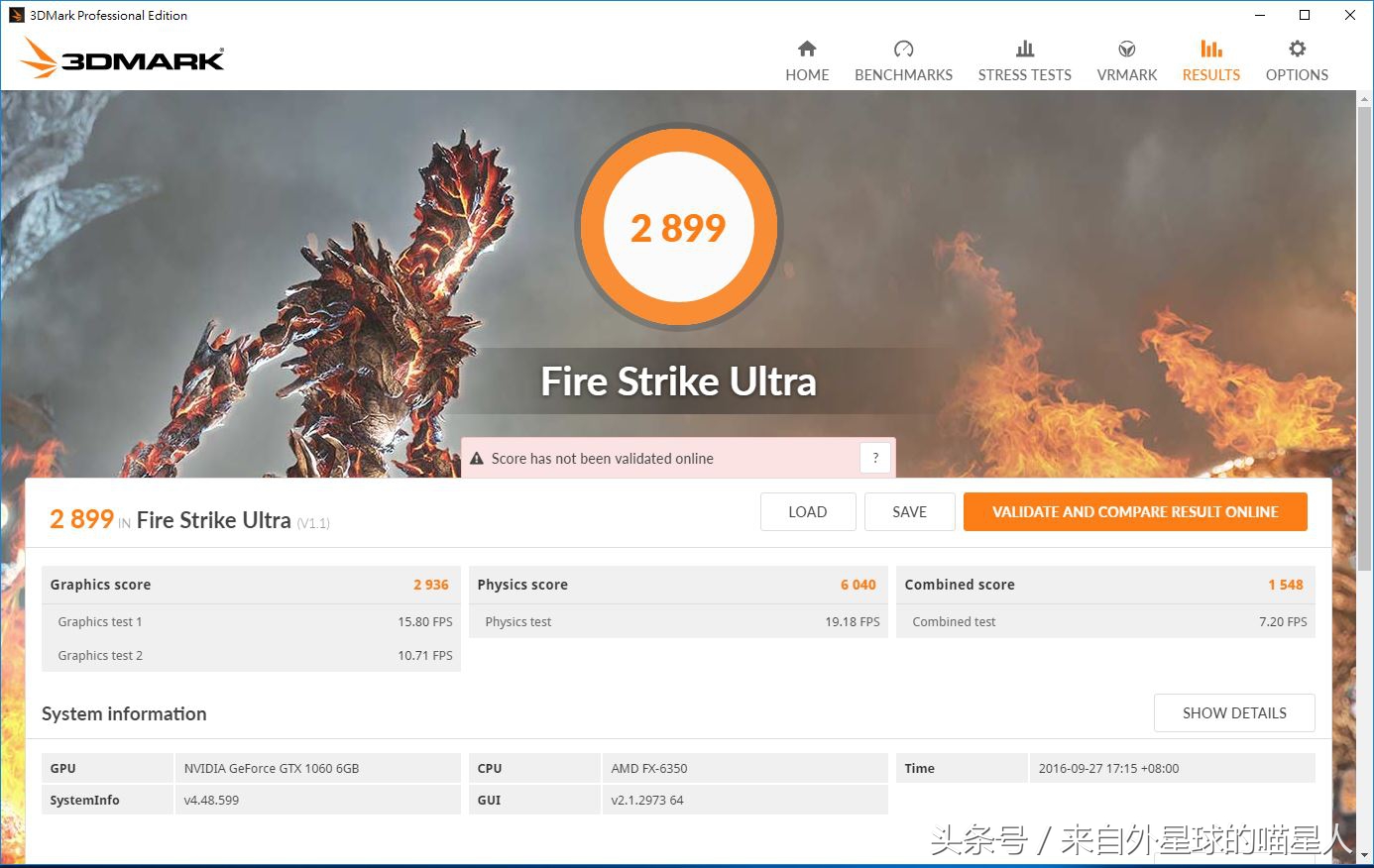The height and width of the screenshot is (868, 1374).
Task: Click Validate and Compare Result Online
Action: [x=1134, y=511]
